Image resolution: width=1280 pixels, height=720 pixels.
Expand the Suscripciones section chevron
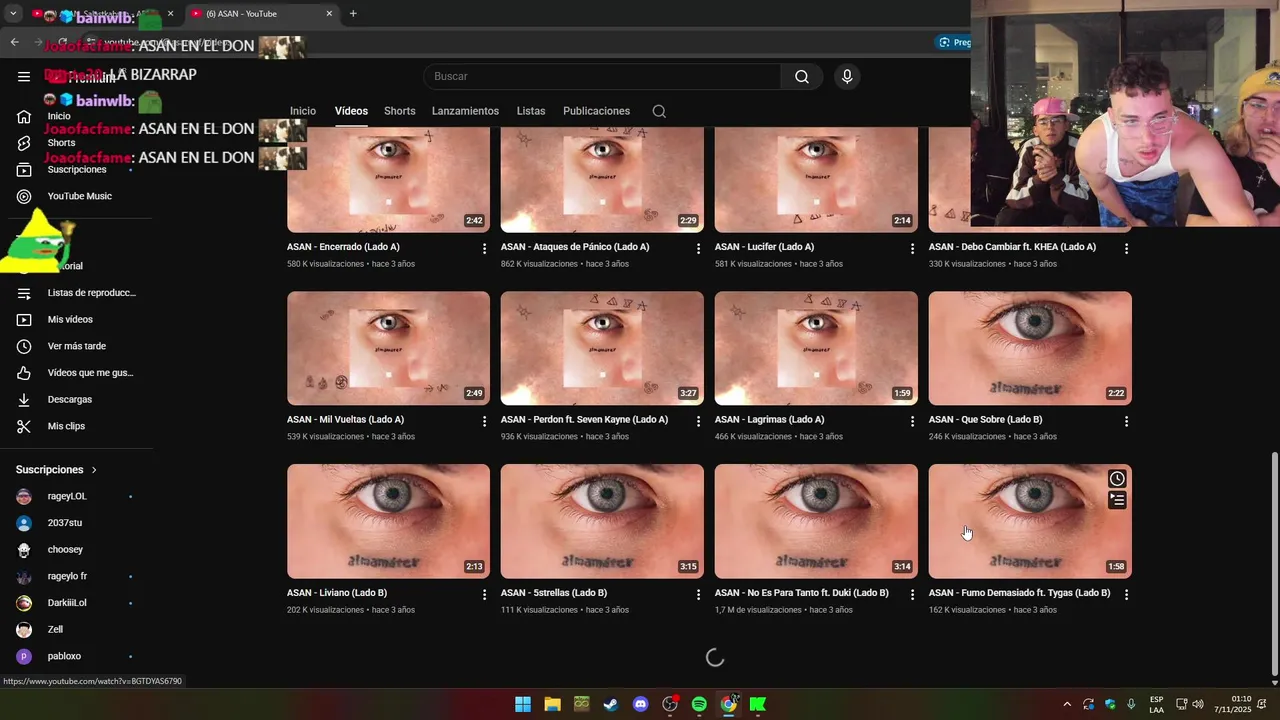tap(94, 470)
